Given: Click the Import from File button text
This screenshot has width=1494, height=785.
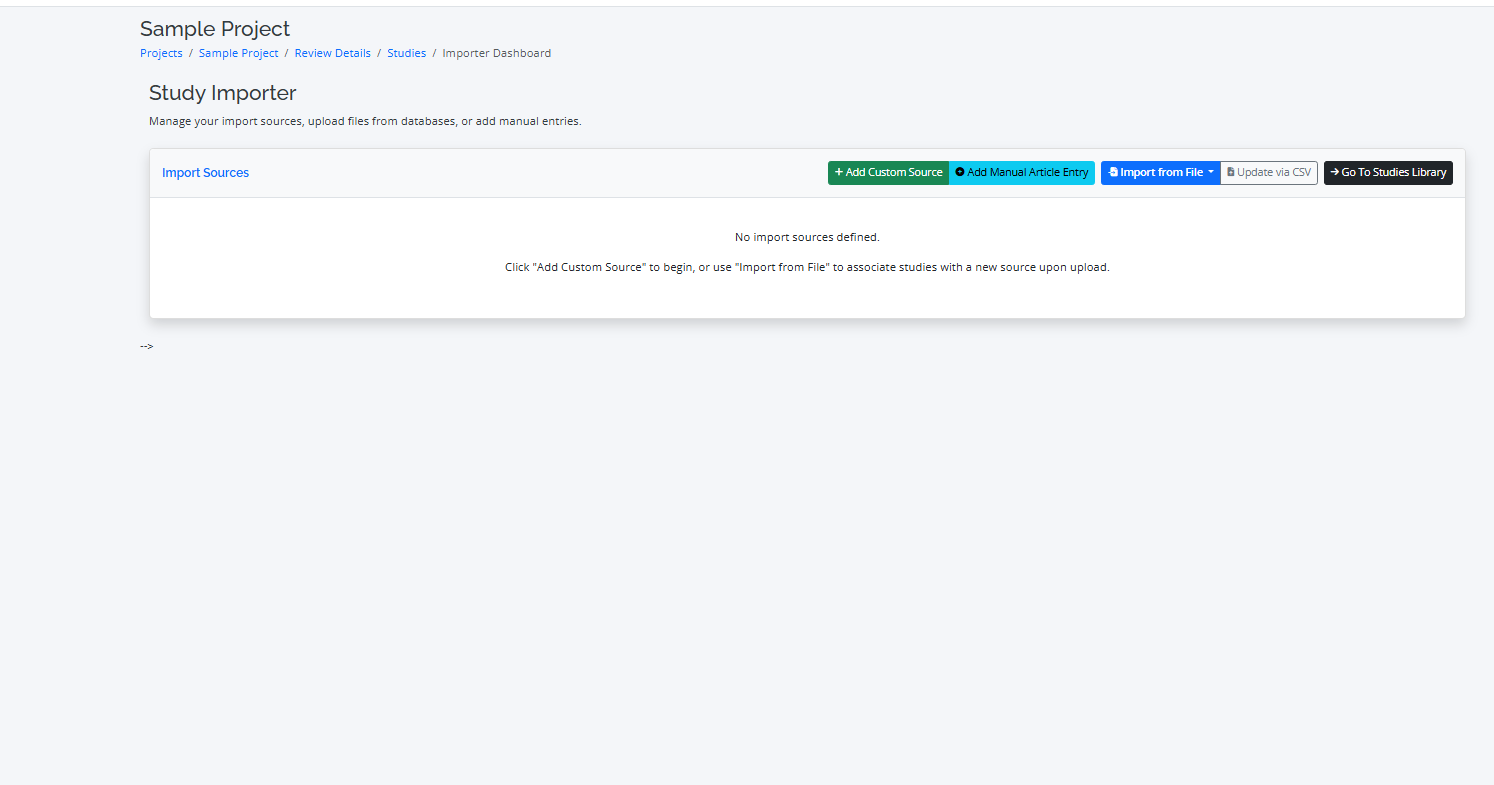Looking at the screenshot, I should pos(1161,173).
